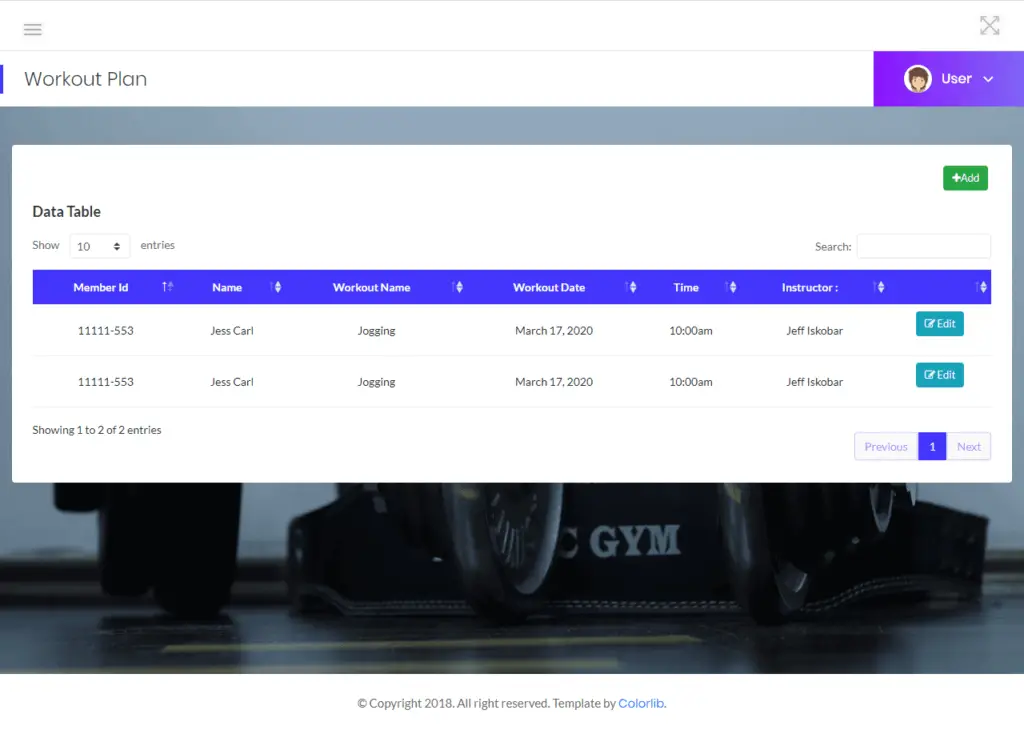The height and width of the screenshot is (730, 1024).
Task: Click the Next pagination button
Action: tap(968, 446)
